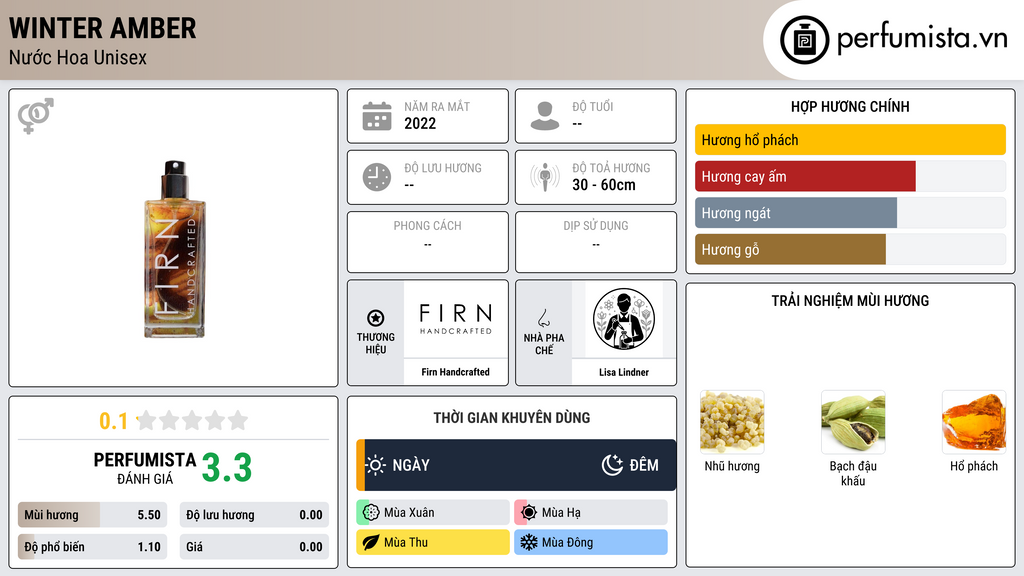Viewport: 1024px width, 576px height.
Task: Click the 30 - 60cm sillage value
Action: [x=604, y=185]
